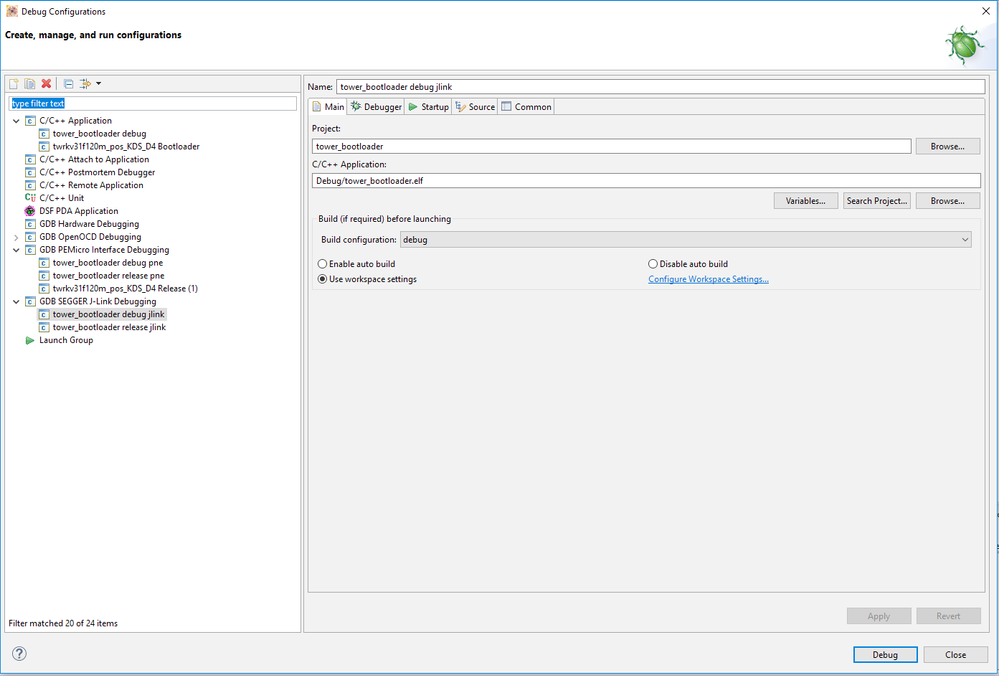The width and height of the screenshot is (999, 676).
Task: Select tower_bootloader debug jlink configuration
Action: pos(108,314)
